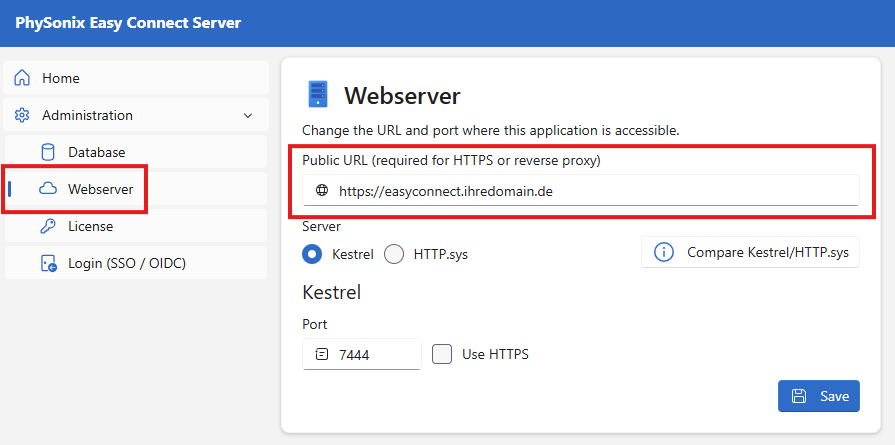The width and height of the screenshot is (895, 445).
Task: Open the Home menu item
Action: coord(136,78)
